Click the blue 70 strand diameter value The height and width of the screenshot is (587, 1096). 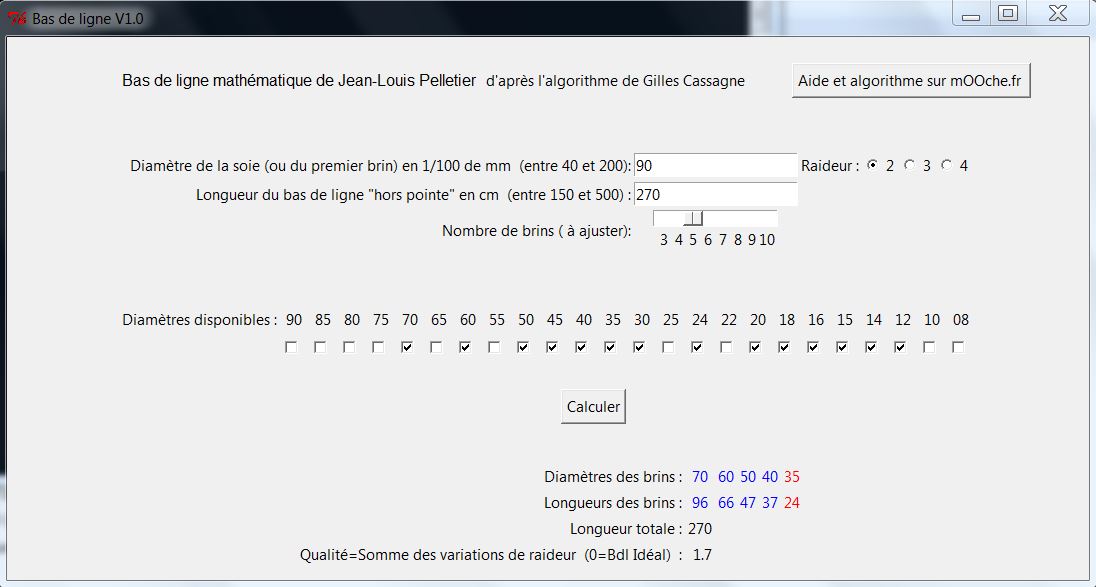tap(700, 477)
